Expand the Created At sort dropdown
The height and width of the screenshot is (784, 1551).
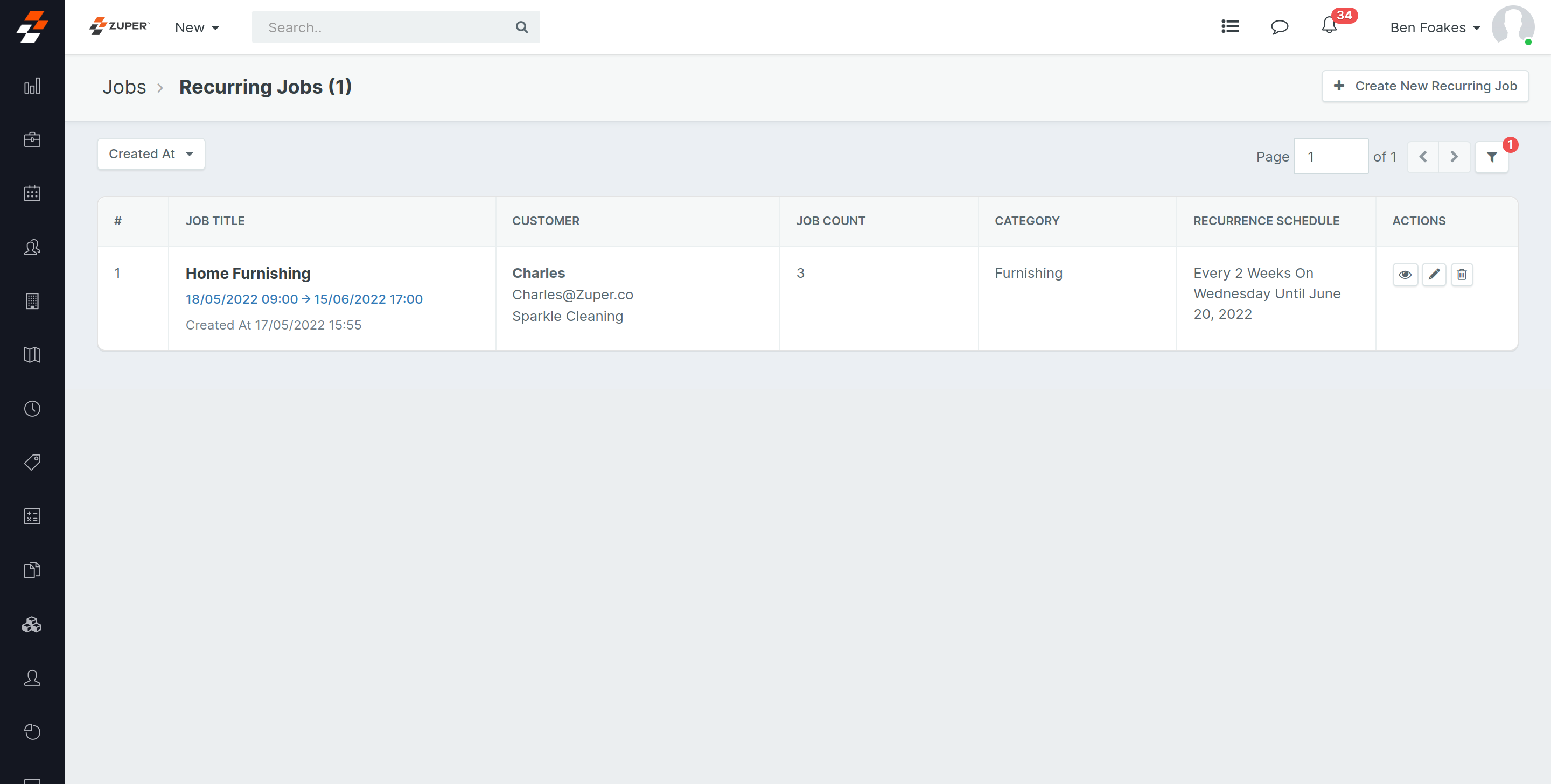(151, 154)
